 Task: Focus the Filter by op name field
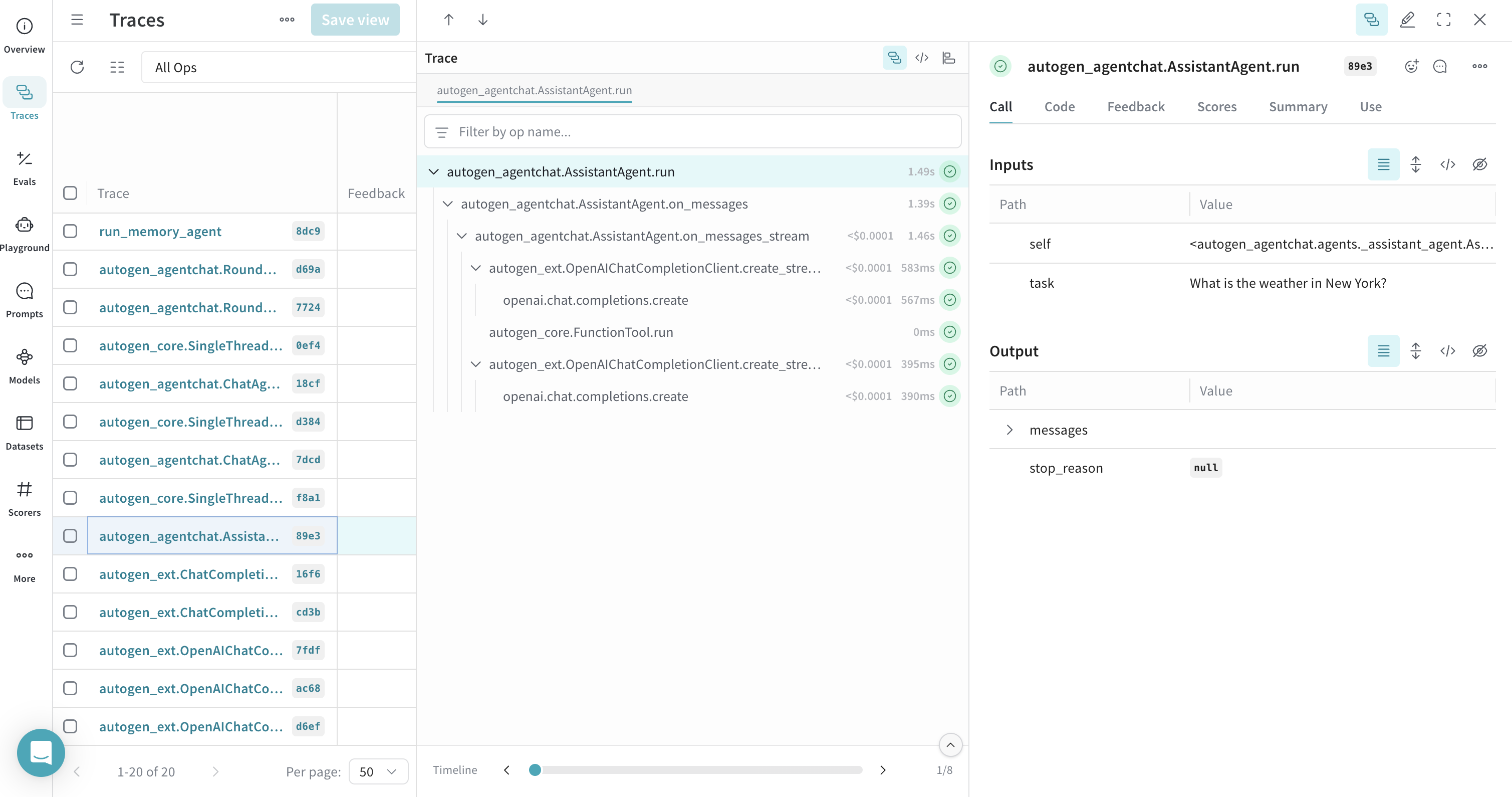[692, 131]
